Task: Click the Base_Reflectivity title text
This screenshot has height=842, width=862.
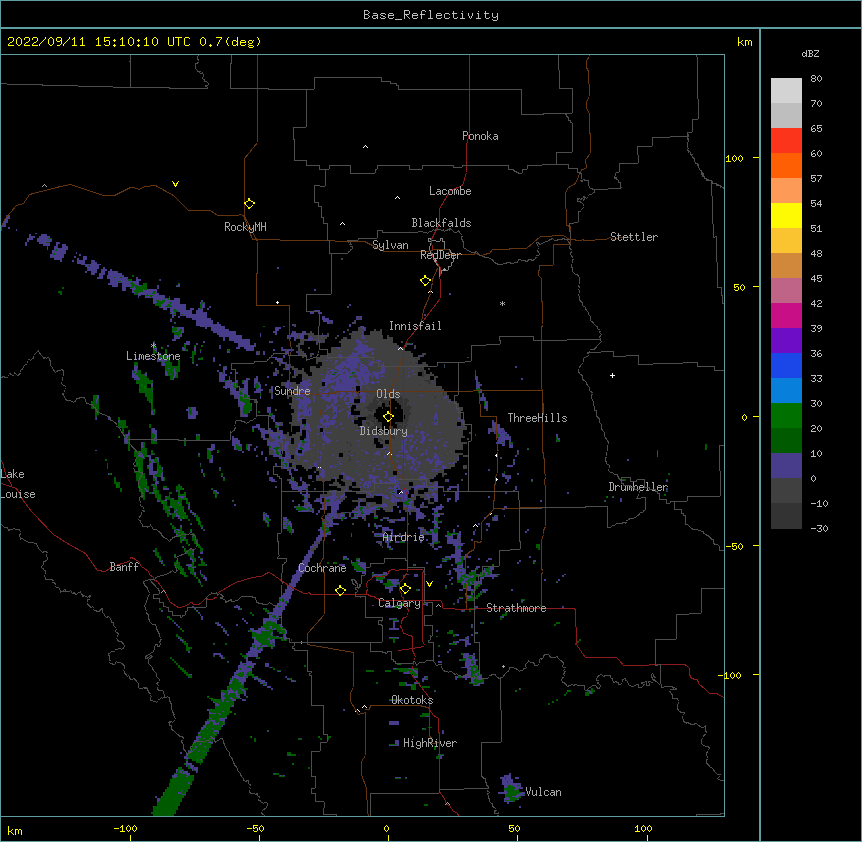Action: click(x=431, y=15)
